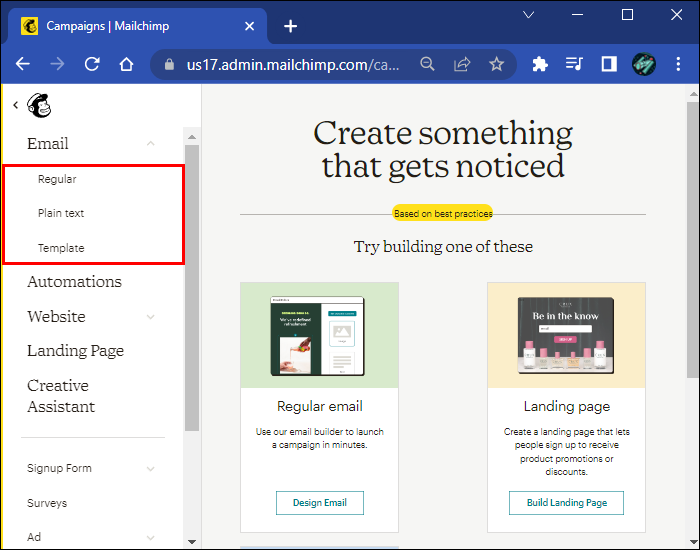Image resolution: width=700 pixels, height=550 pixels.
Task: Click the sidebar scrollbar up arrow
Action: [192, 137]
